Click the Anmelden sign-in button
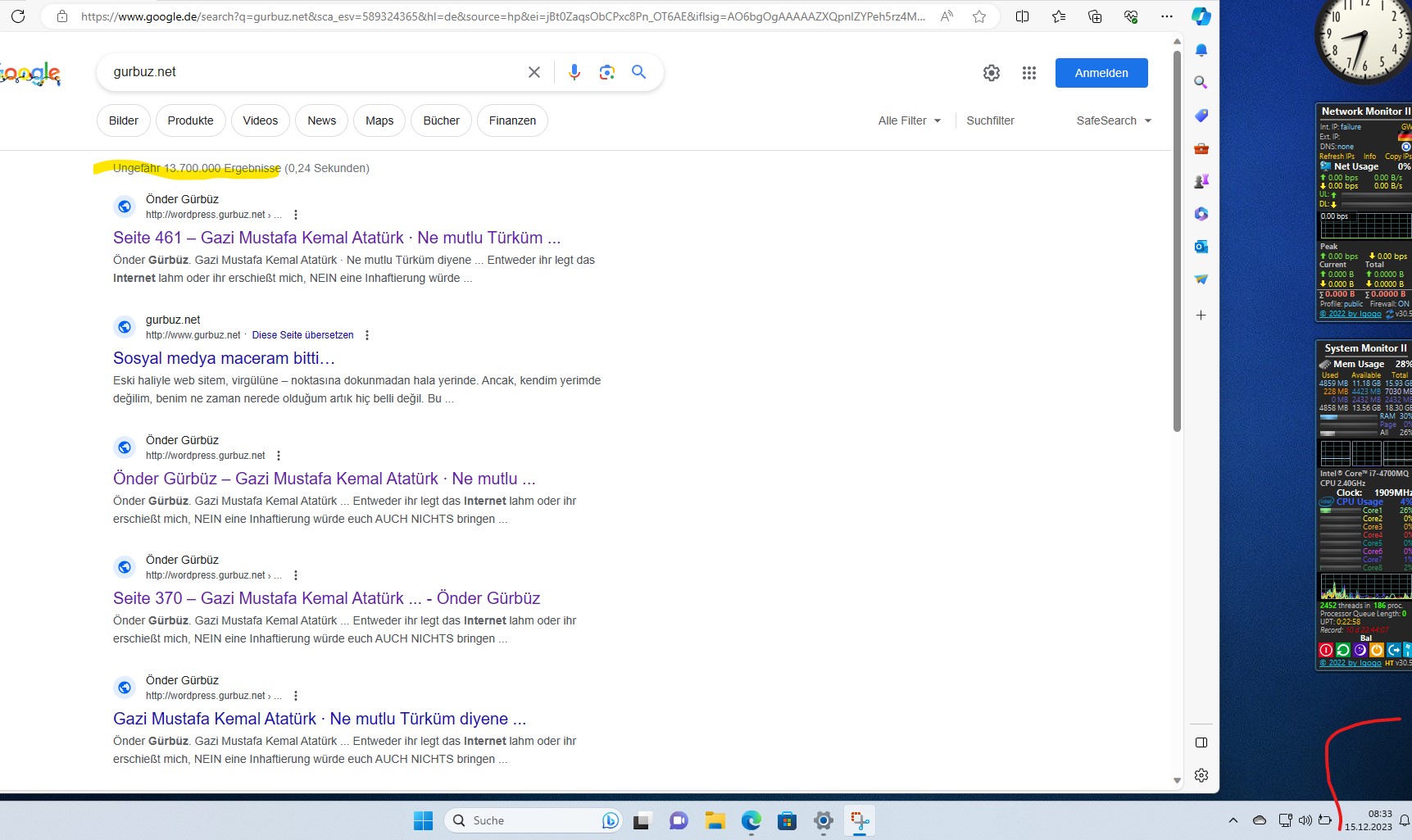Image resolution: width=1412 pixels, height=840 pixels. pos(1101,73)
